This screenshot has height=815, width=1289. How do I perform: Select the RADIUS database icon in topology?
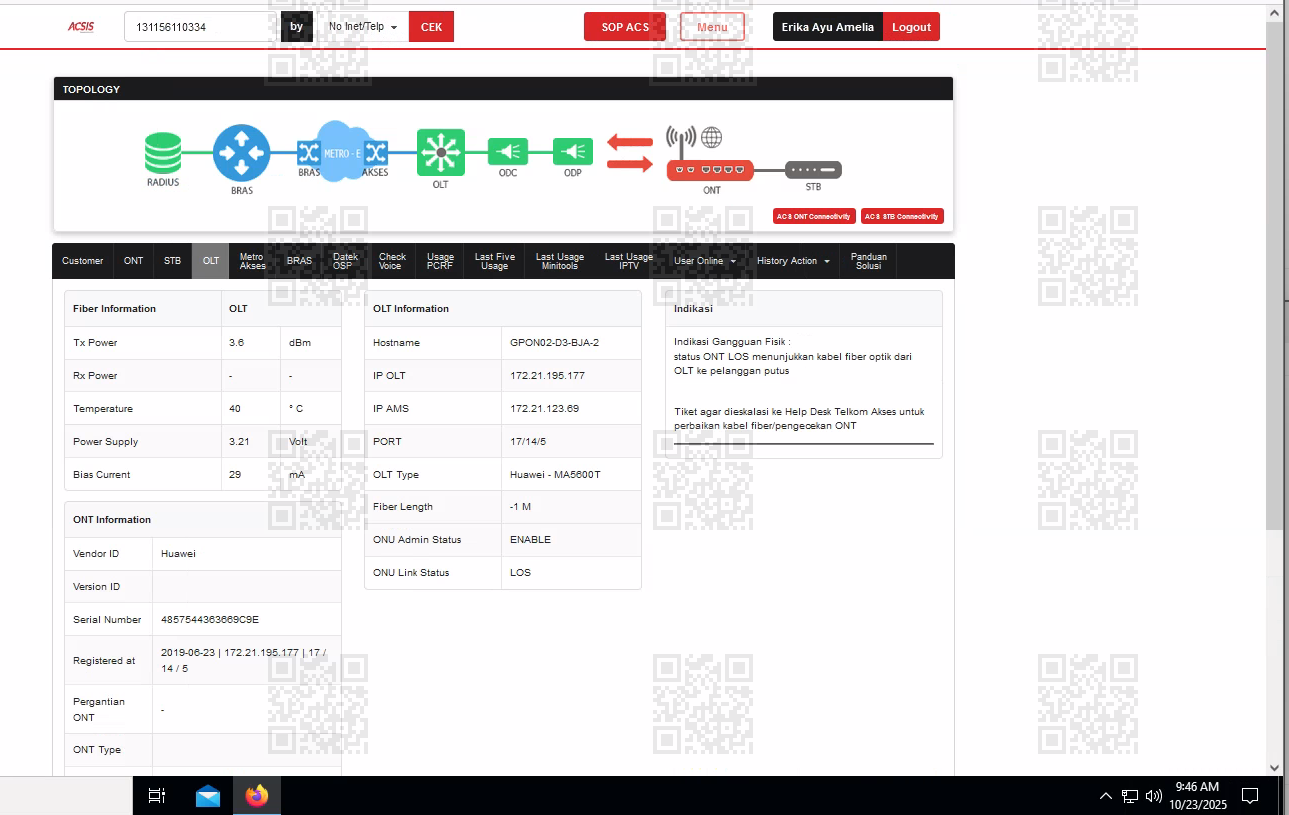(163, 152)
